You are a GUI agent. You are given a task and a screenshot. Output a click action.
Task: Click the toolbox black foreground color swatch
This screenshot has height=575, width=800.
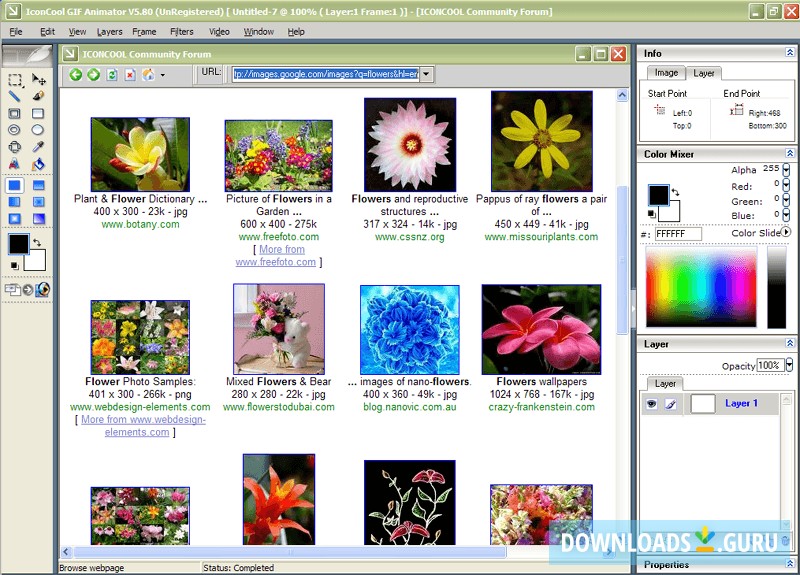coord(19,244)
